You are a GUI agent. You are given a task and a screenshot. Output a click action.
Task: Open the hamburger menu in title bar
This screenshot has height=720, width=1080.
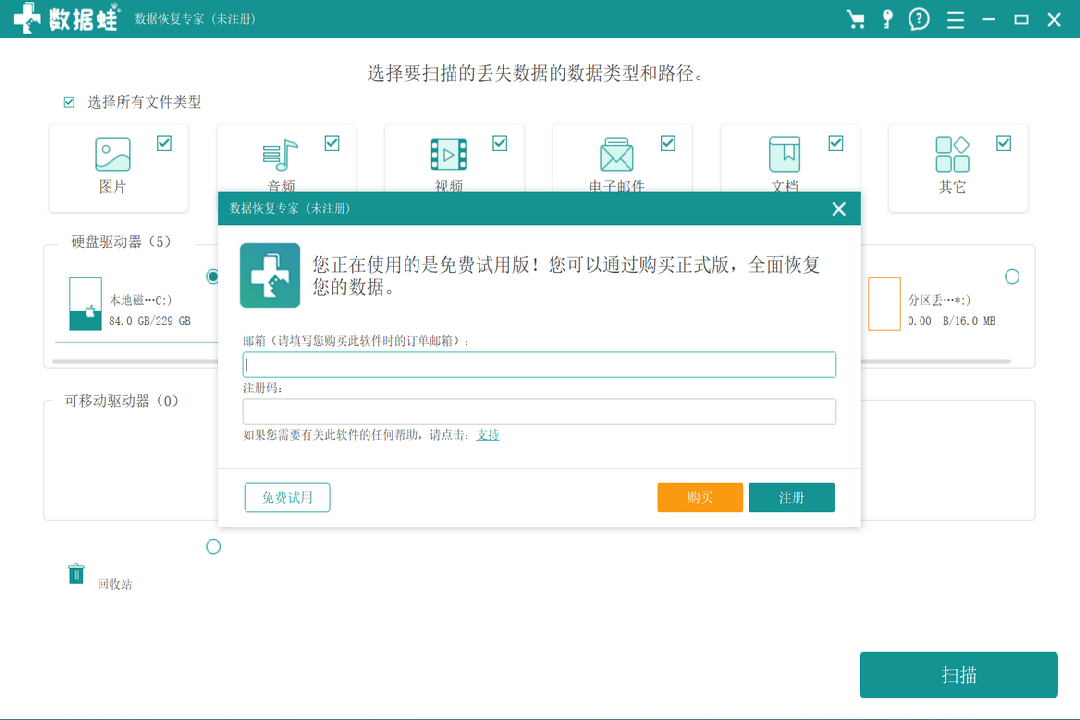pyautogui.click(x=955, y=19)
